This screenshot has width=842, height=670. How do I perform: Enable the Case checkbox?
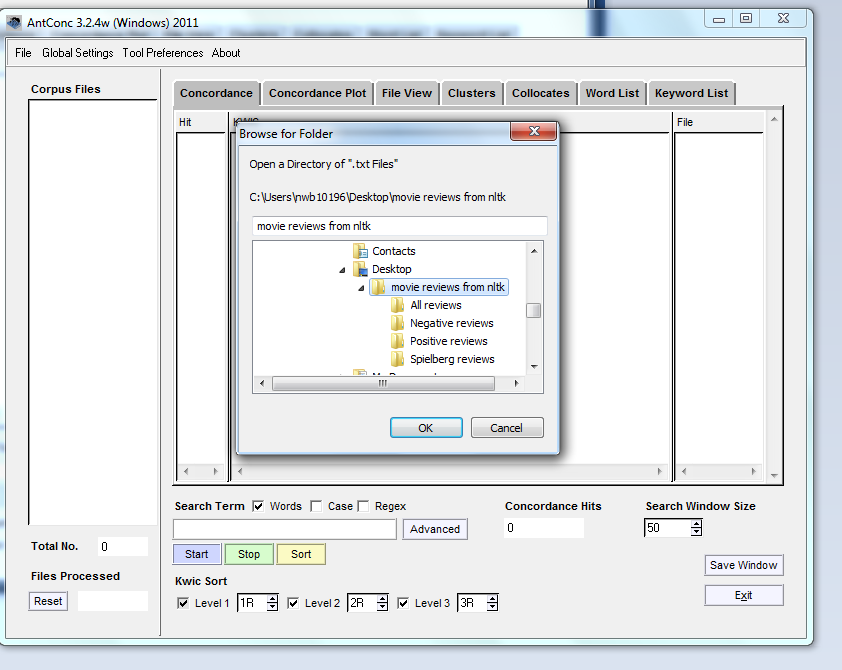(316, 506)
